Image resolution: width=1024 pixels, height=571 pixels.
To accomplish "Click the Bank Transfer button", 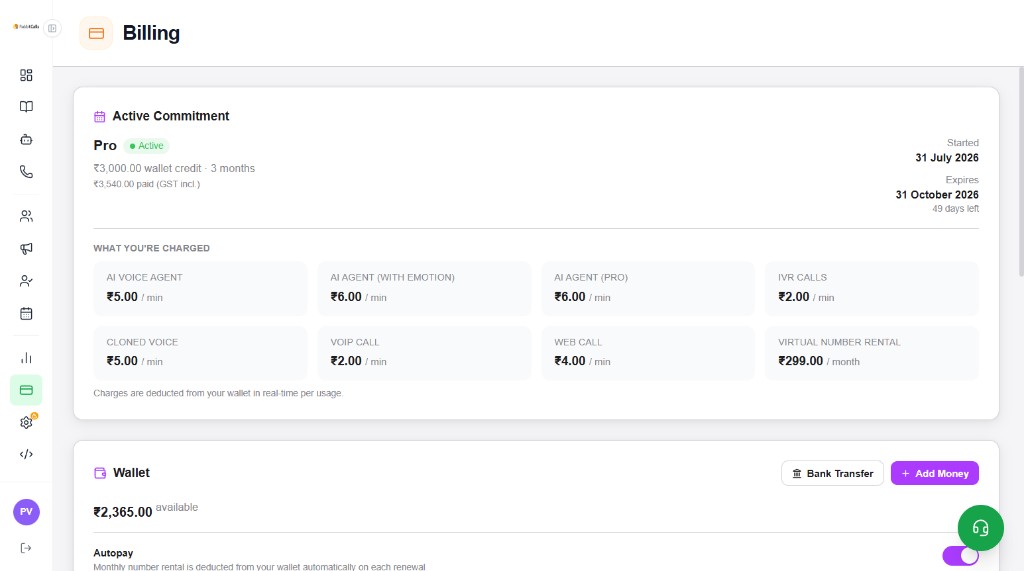I will [x=832, y=473].
